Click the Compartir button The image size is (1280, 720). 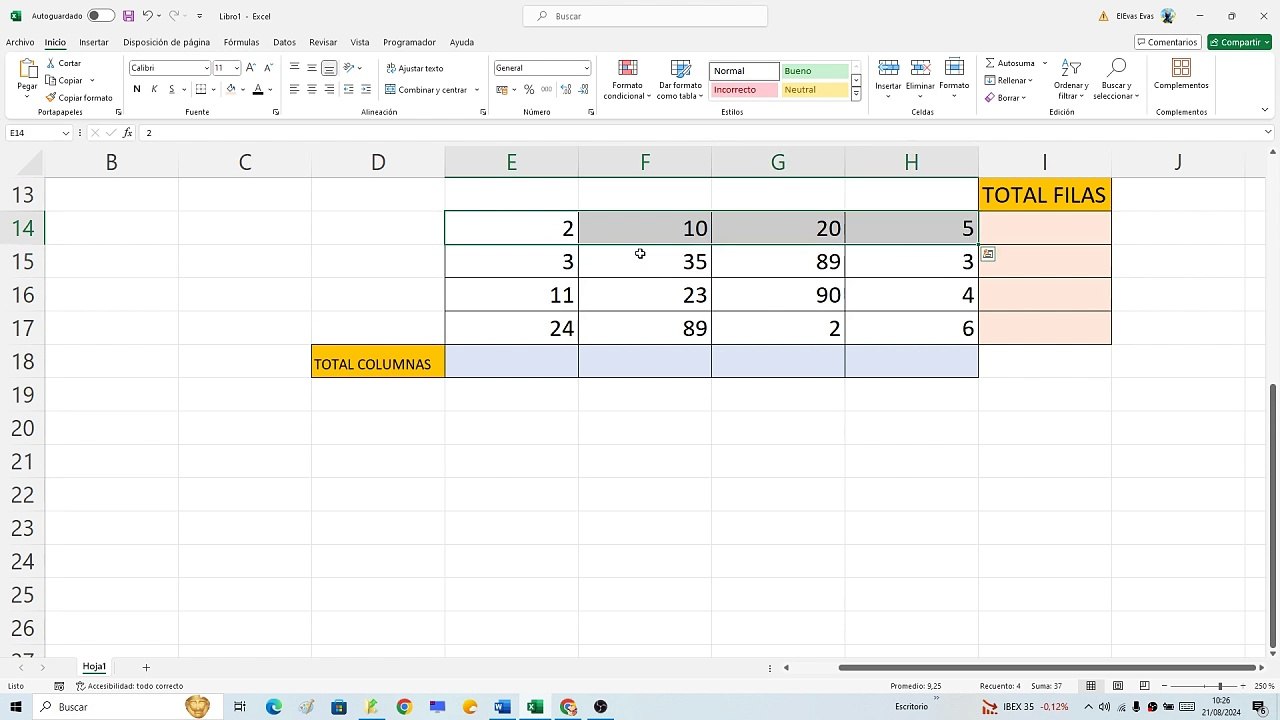[x=1239, y=42]
